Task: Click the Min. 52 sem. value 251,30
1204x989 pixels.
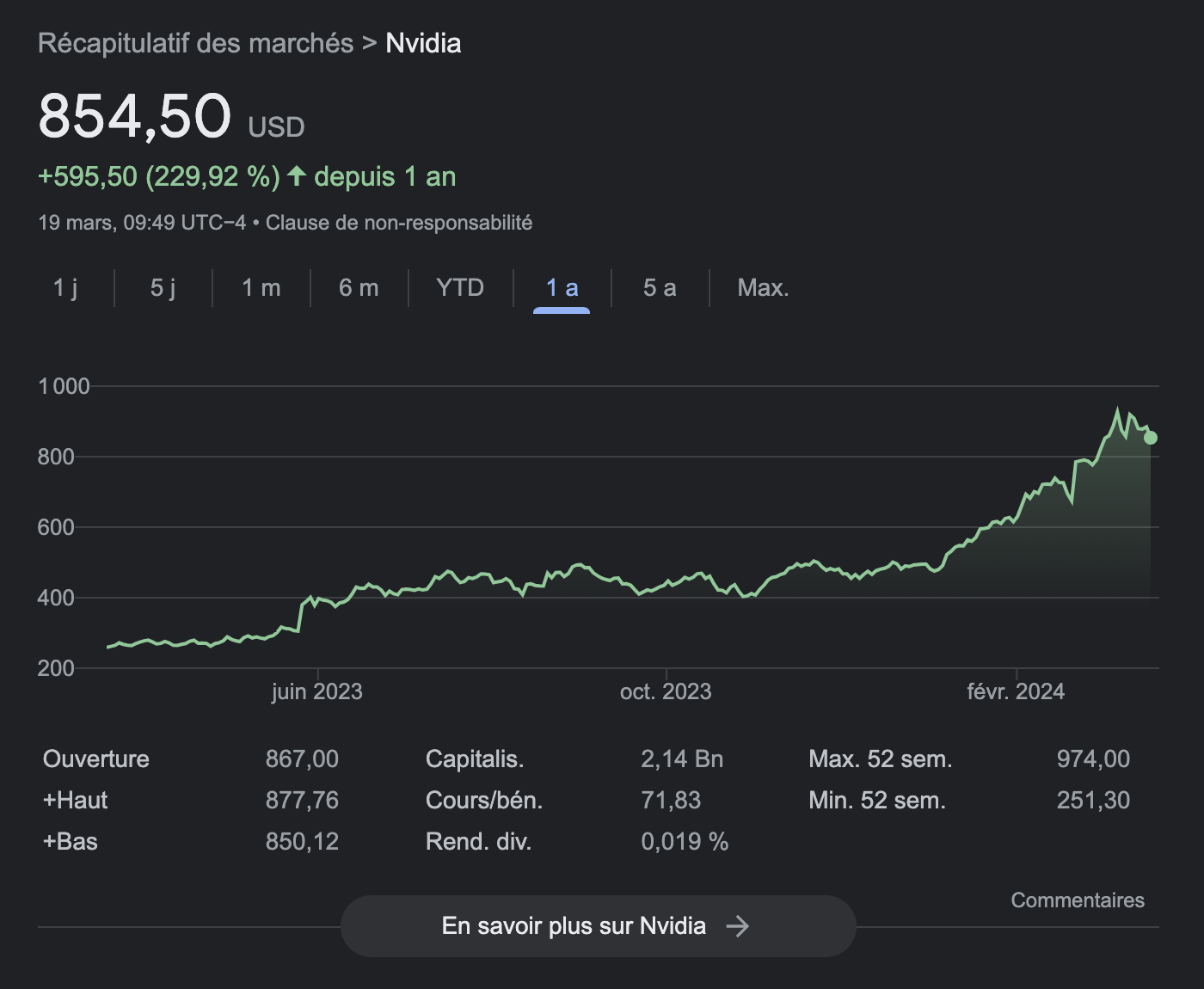Action: click(x=1093, y=801)
